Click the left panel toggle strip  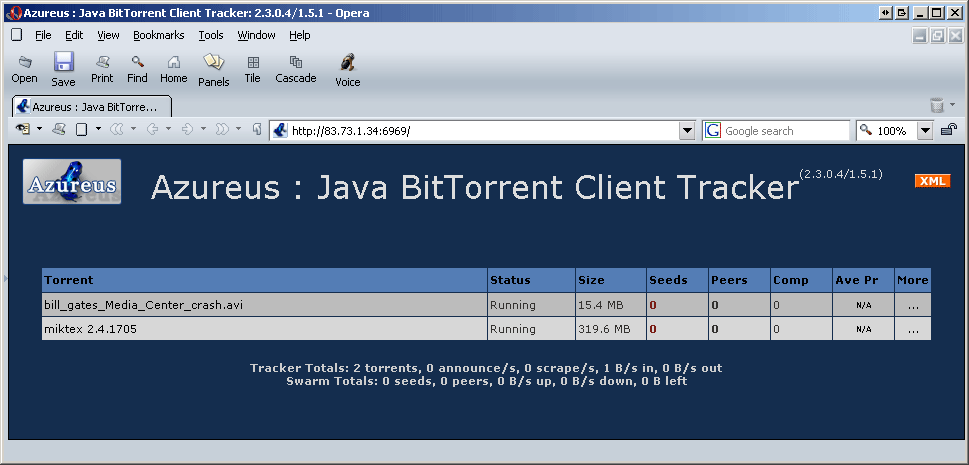[x=6, y=279]
